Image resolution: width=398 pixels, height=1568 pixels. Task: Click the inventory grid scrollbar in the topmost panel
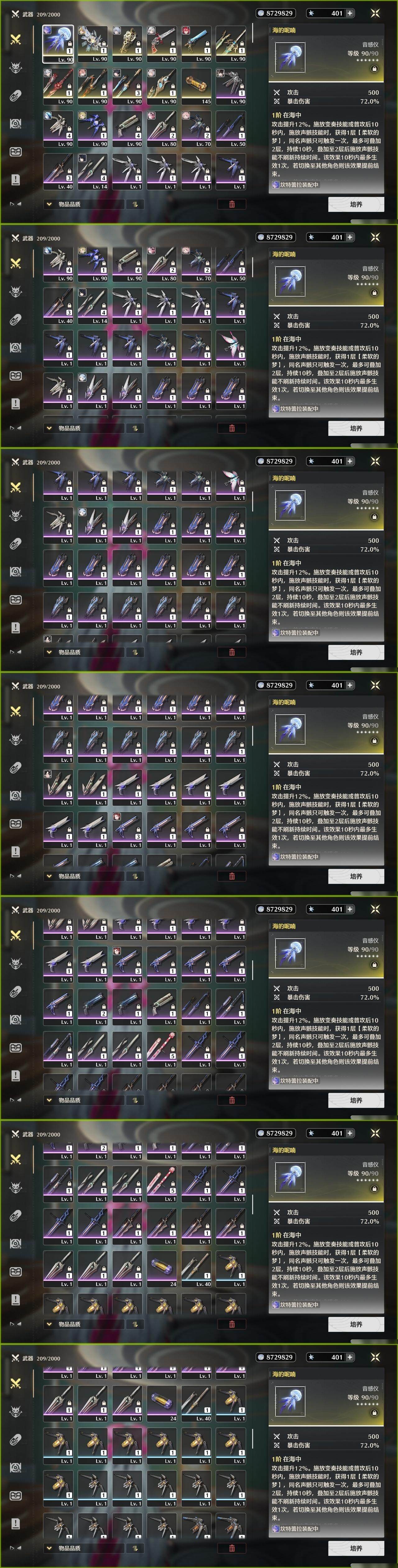tap(252, 34)
